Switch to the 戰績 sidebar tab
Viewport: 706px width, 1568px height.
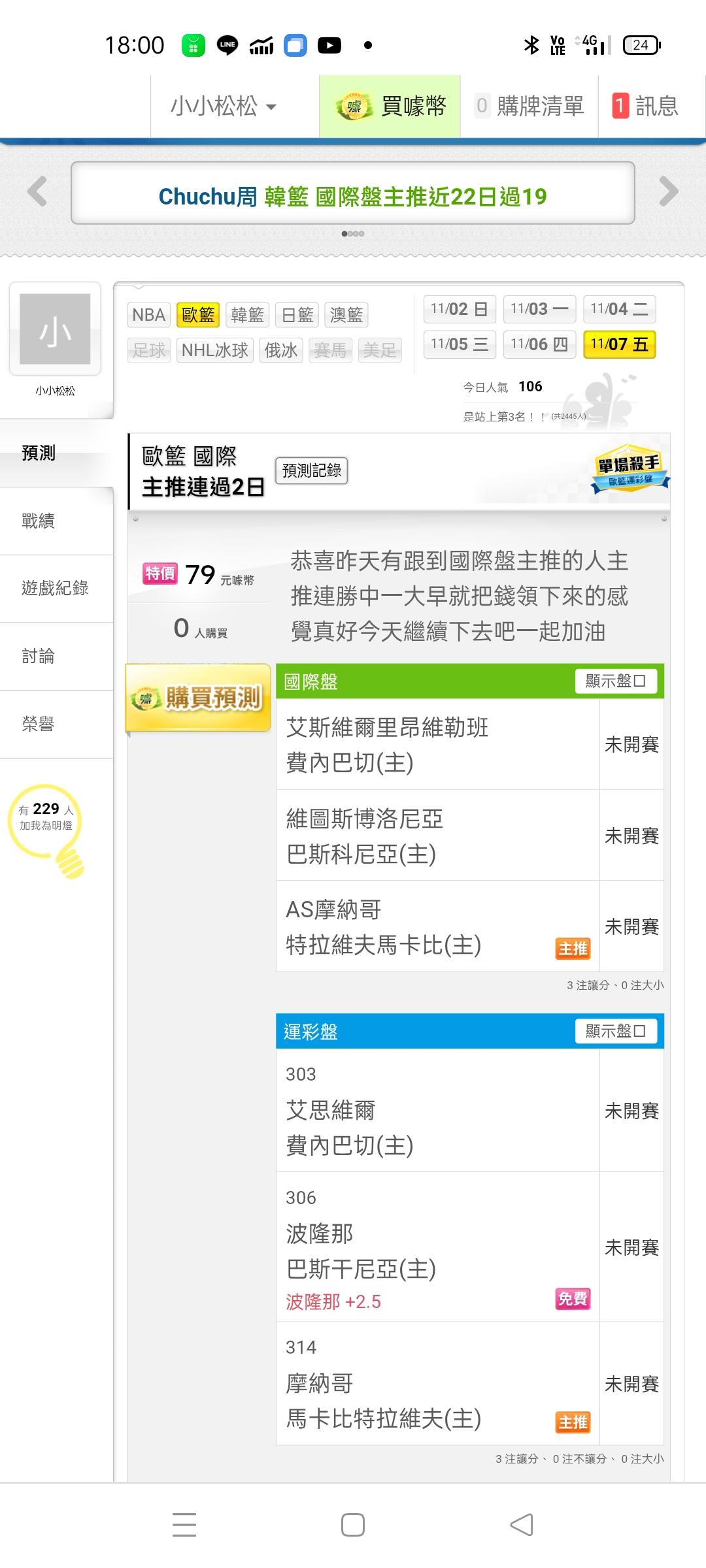pyautogui.click(x=39, y=521)
